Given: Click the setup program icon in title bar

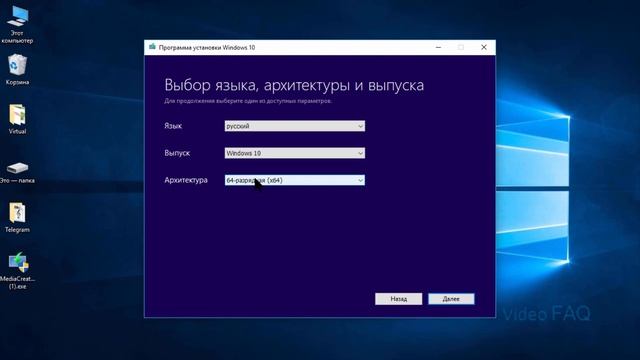Looking at the screenshot, I should (152, 47).
